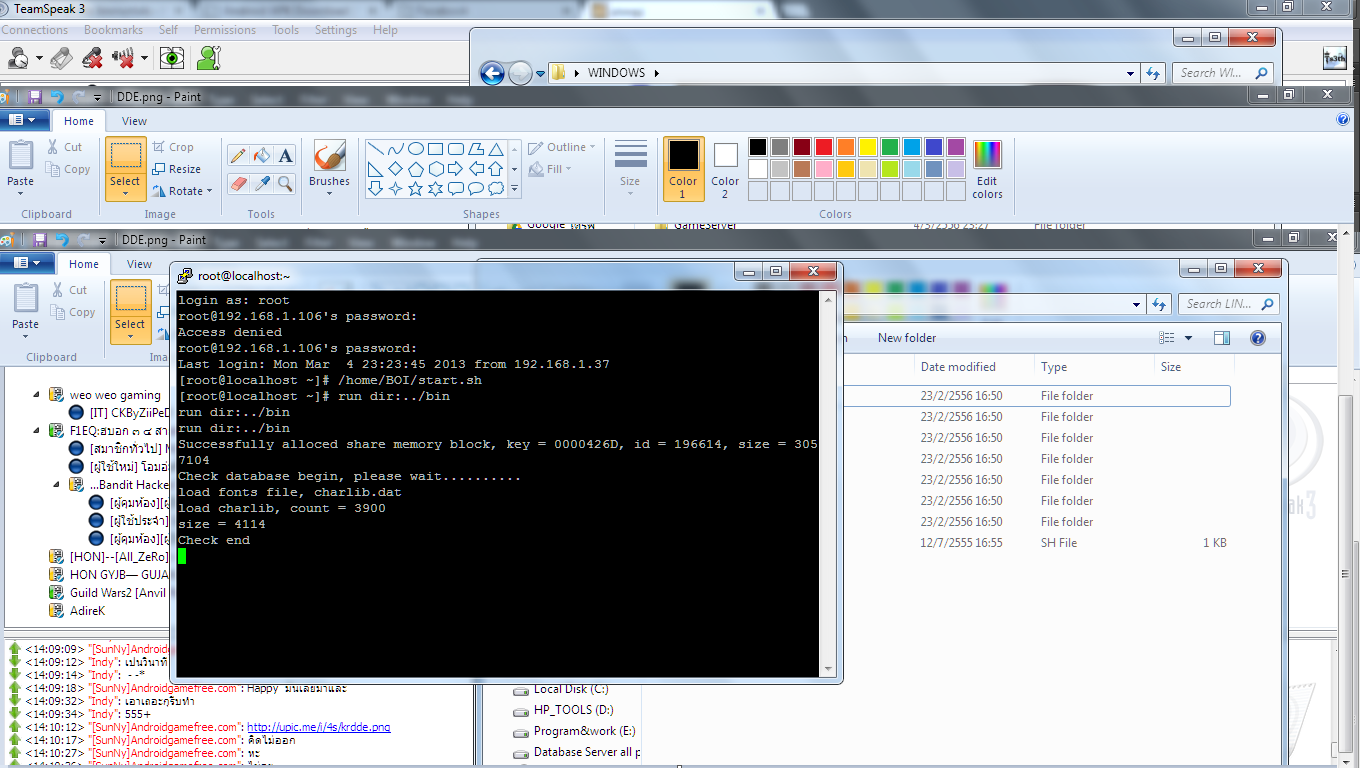Screen dimensions: 1360x768
Task: Open the Settings menu in TeamSpeak
Action: 336,30
